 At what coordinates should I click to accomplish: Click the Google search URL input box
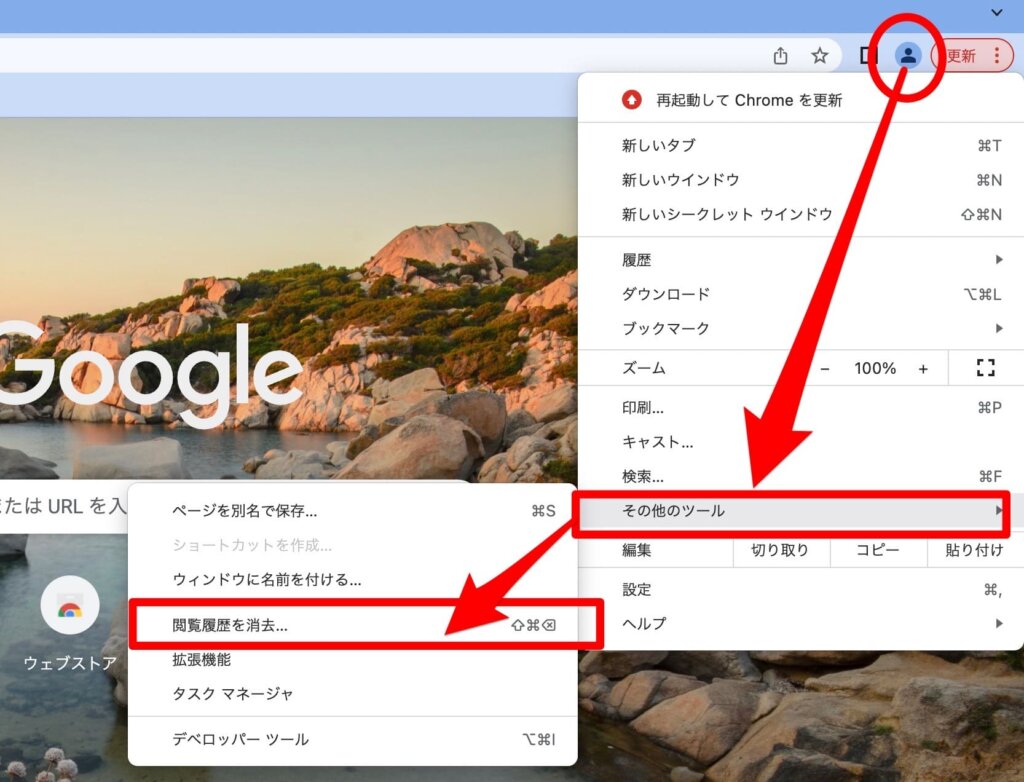[x=63, y=506]
